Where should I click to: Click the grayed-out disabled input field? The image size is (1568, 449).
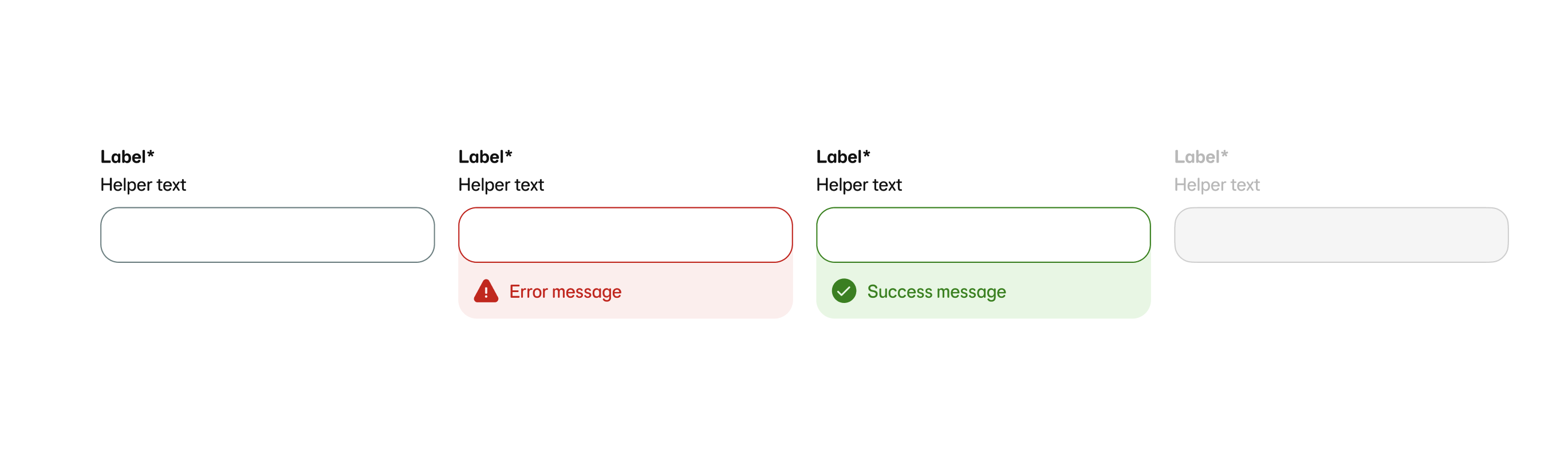click(1341, 235)
